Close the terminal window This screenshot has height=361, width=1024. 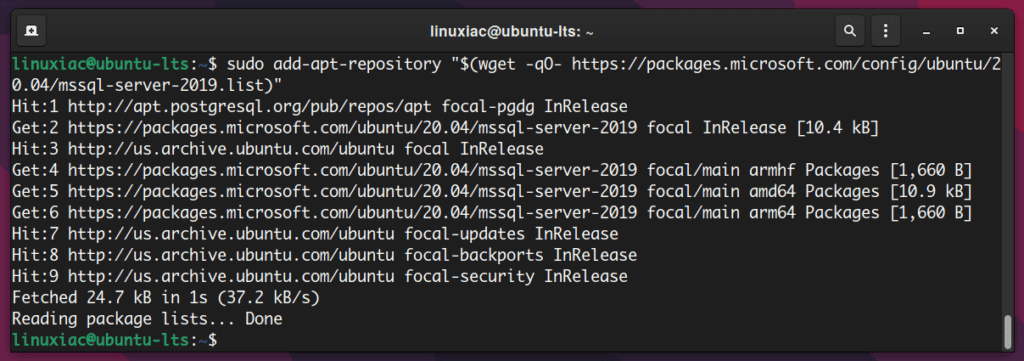click(x=994, y=31)
